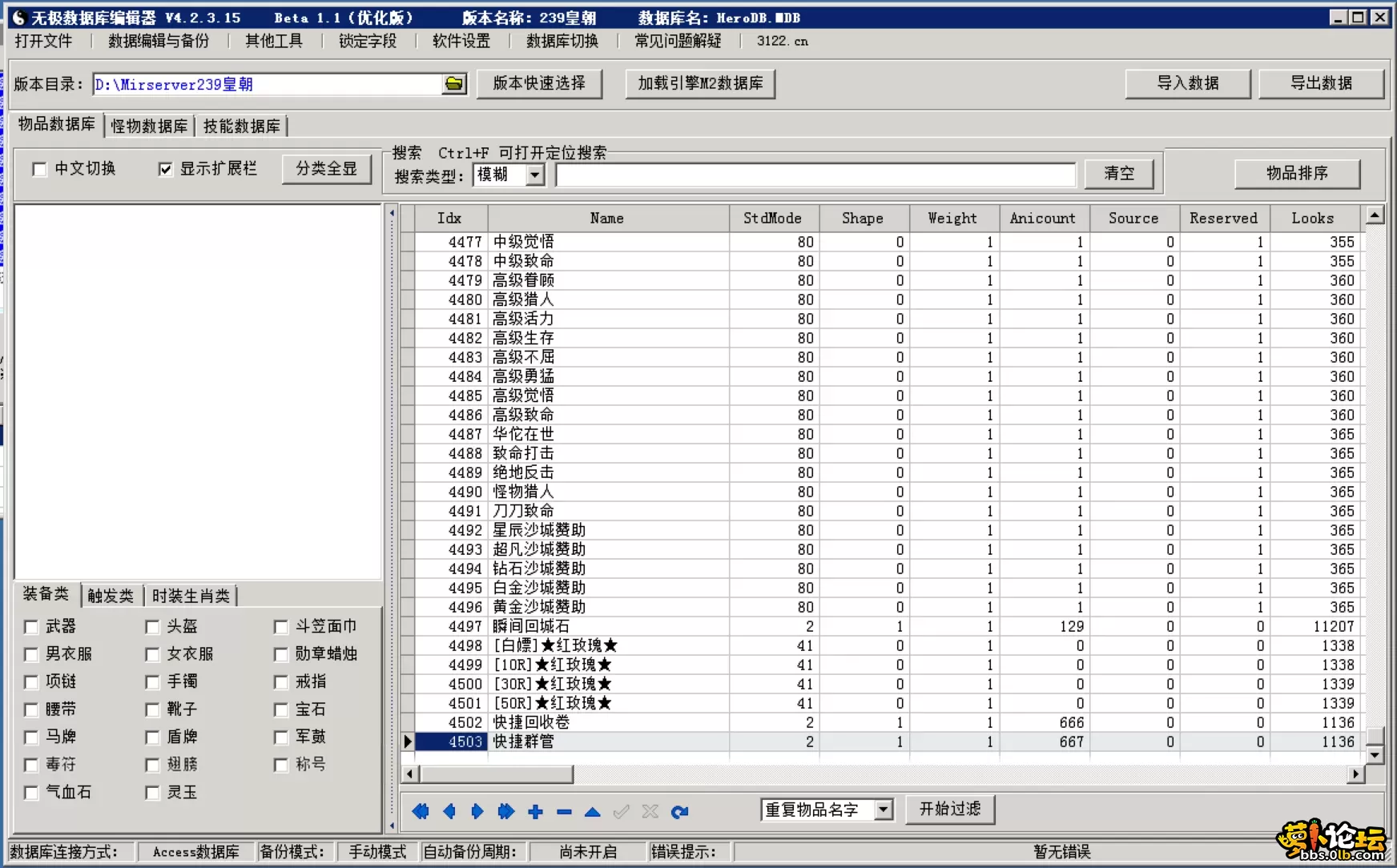The width and height of the screenshot is (1397, 868).
Task: Click the Looks column header
Action: (1313, 218)
